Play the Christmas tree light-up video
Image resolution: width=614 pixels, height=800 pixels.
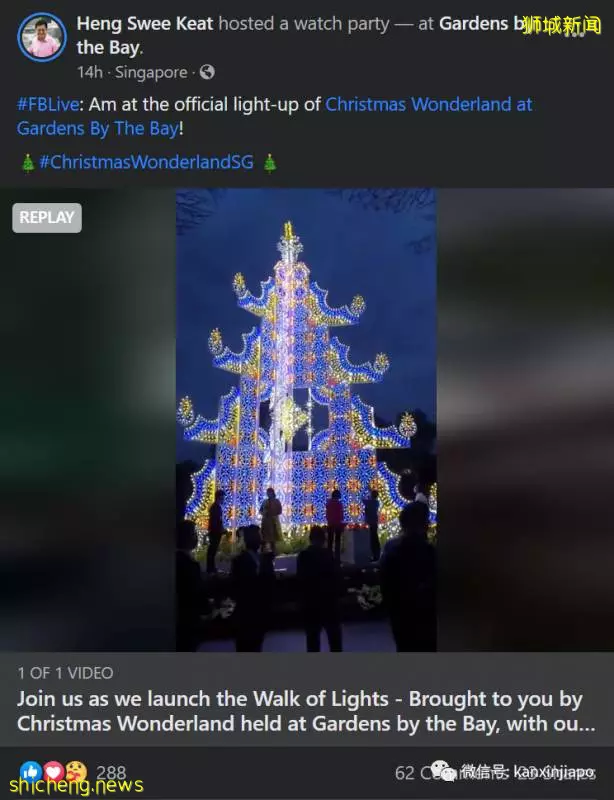306,420
